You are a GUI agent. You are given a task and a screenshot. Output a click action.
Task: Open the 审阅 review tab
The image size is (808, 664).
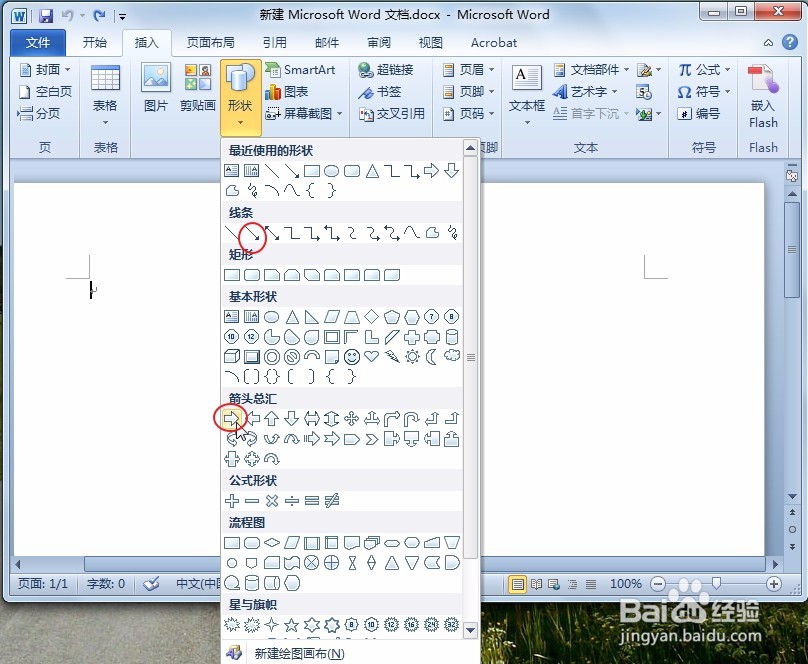coord(378,42)
